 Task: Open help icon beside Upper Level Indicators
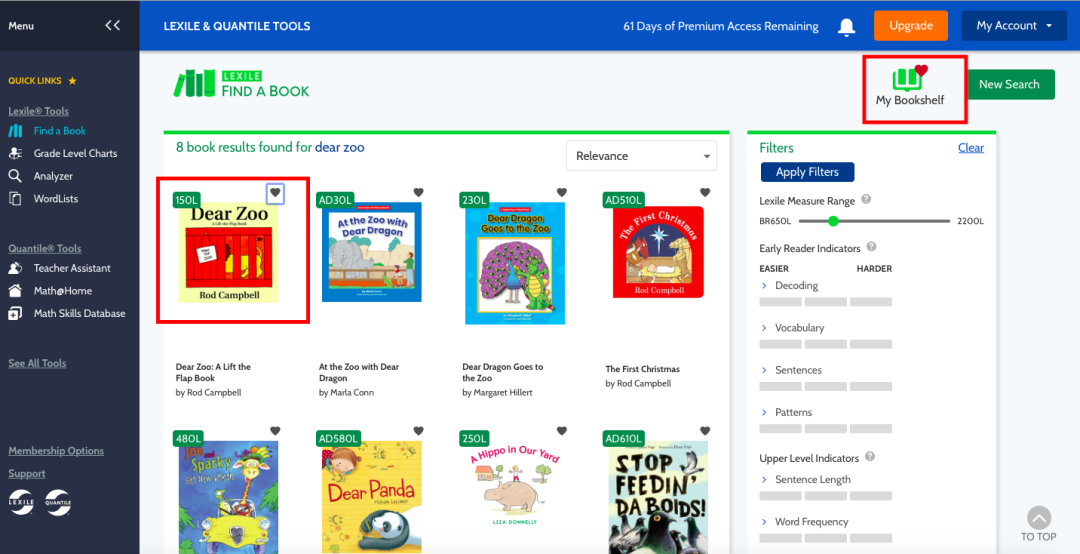click(870, 457)
